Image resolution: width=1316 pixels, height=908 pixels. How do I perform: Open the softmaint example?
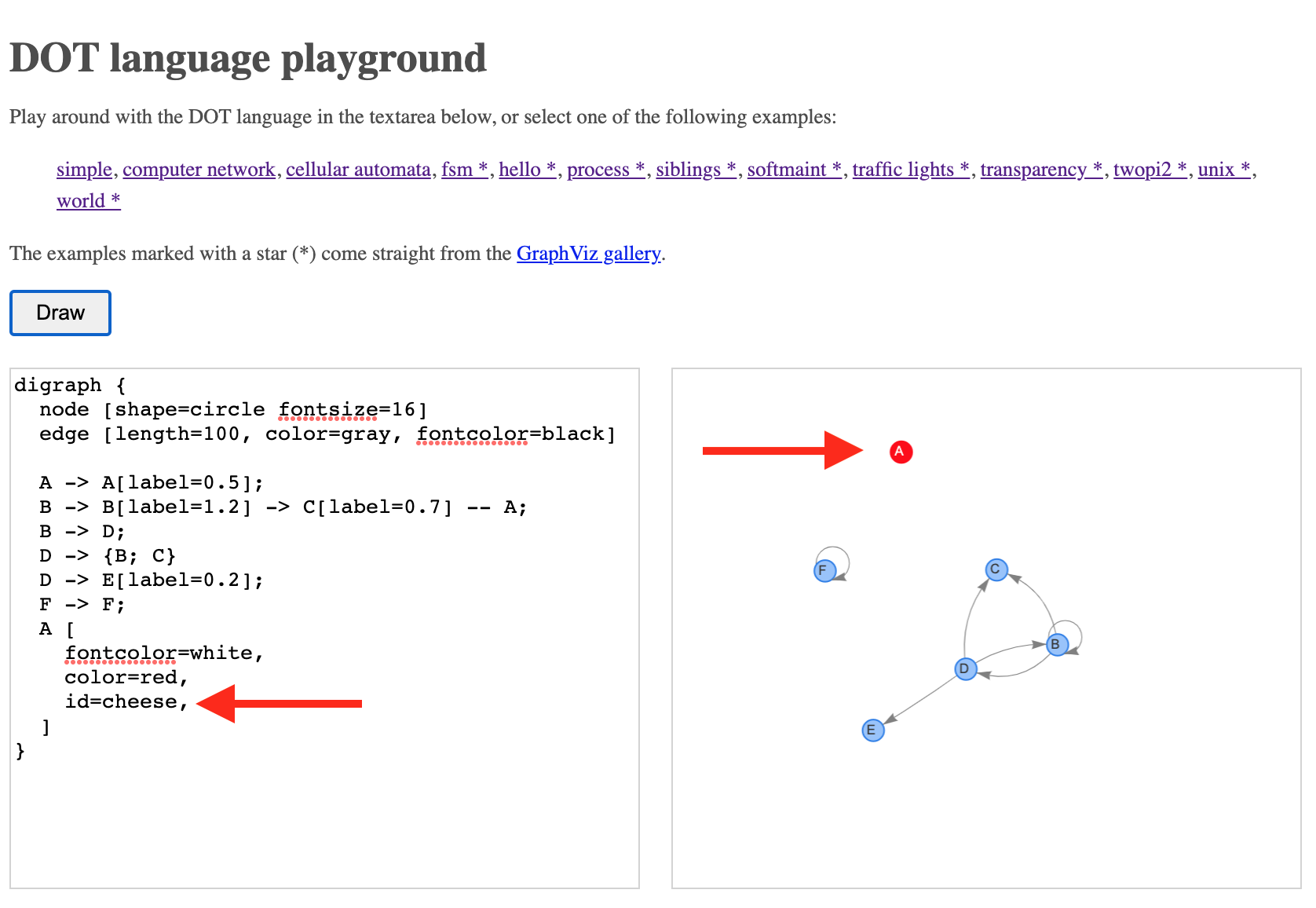pyautogui.click(x=793, y=169)
